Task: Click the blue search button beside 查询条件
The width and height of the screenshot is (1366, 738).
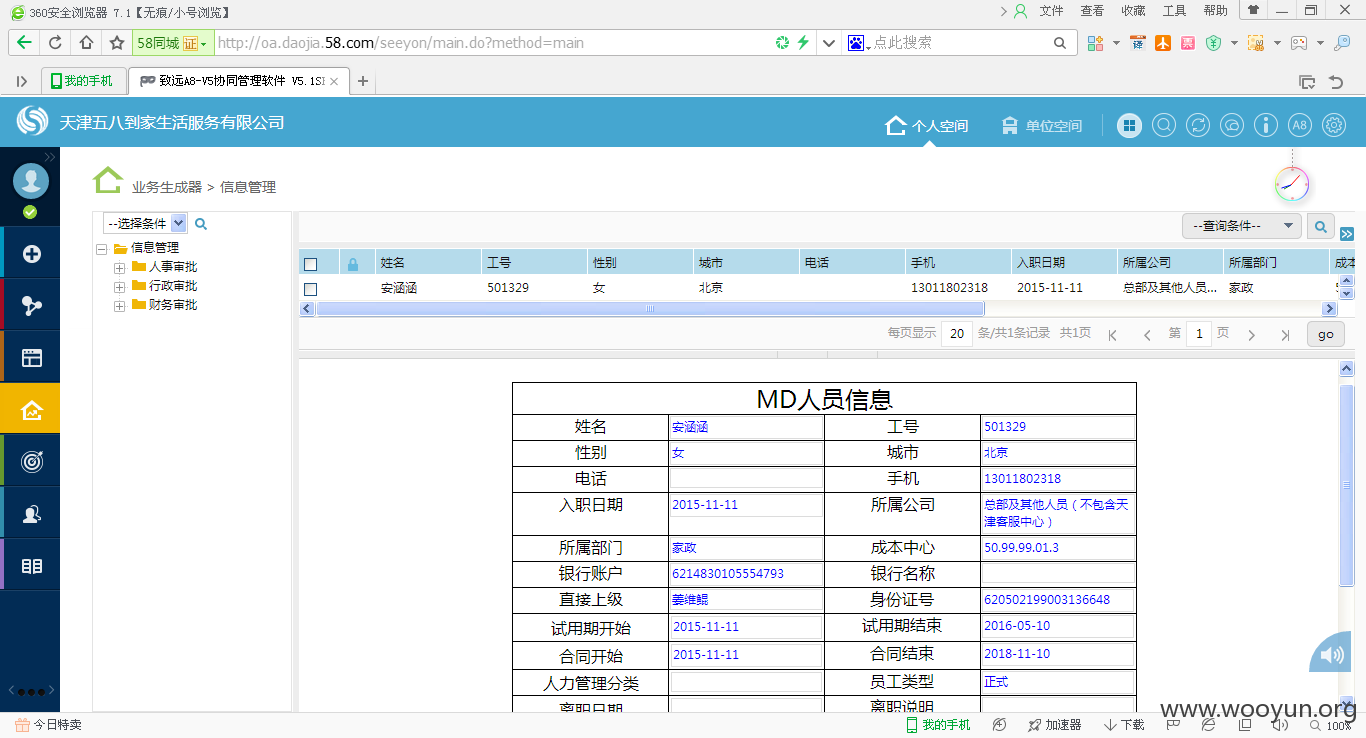Action: 1321,227
